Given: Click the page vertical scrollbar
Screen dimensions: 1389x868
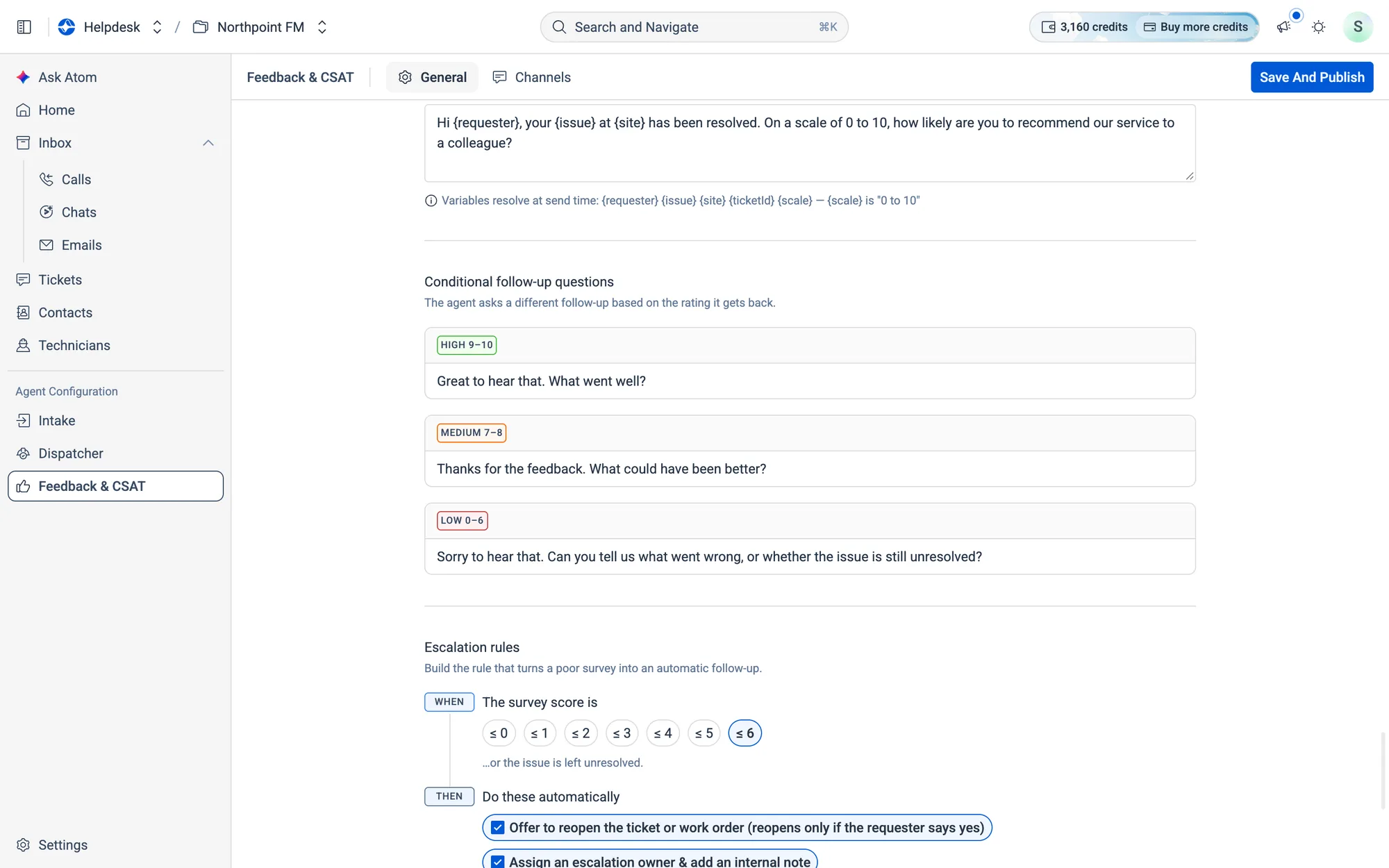Looking at the screenshot, I should (1383, 771).
